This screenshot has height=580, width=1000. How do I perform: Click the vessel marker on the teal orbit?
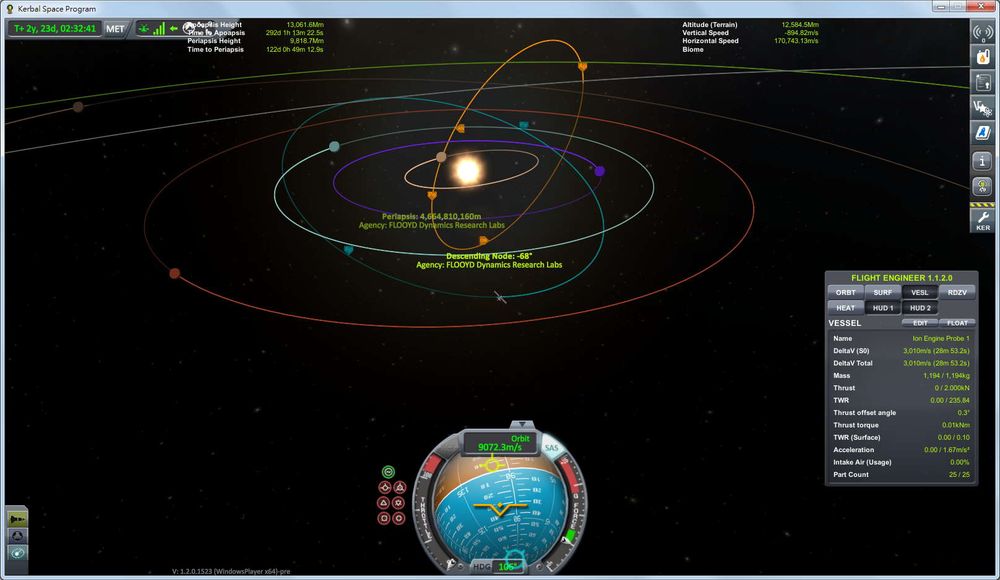point(501,297)
